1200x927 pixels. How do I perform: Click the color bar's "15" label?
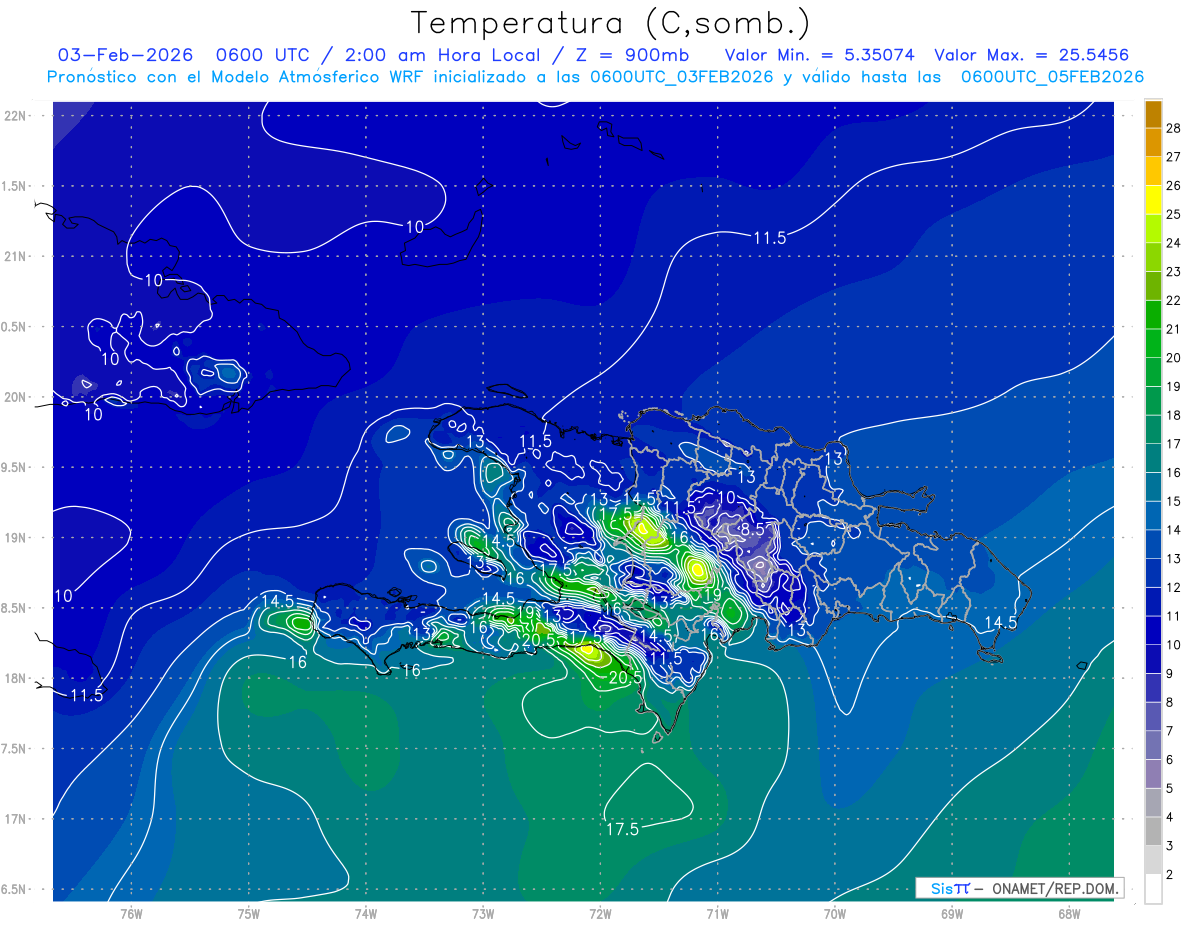(1174, 501)
